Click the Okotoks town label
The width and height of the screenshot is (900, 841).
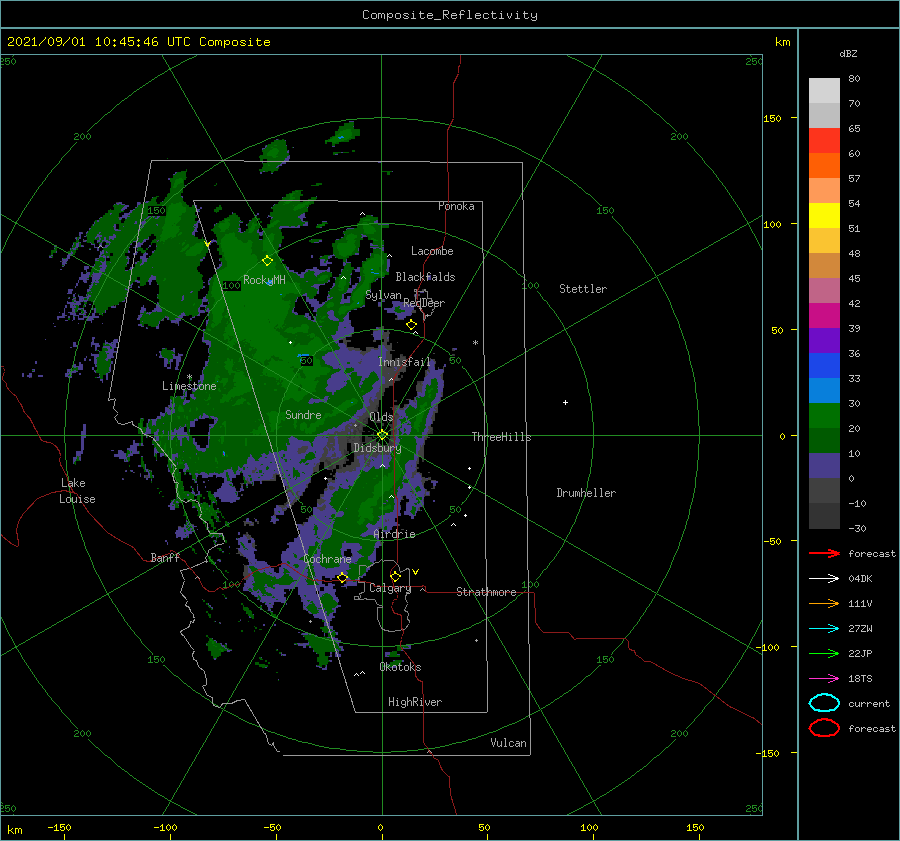(x=400, y=667)
